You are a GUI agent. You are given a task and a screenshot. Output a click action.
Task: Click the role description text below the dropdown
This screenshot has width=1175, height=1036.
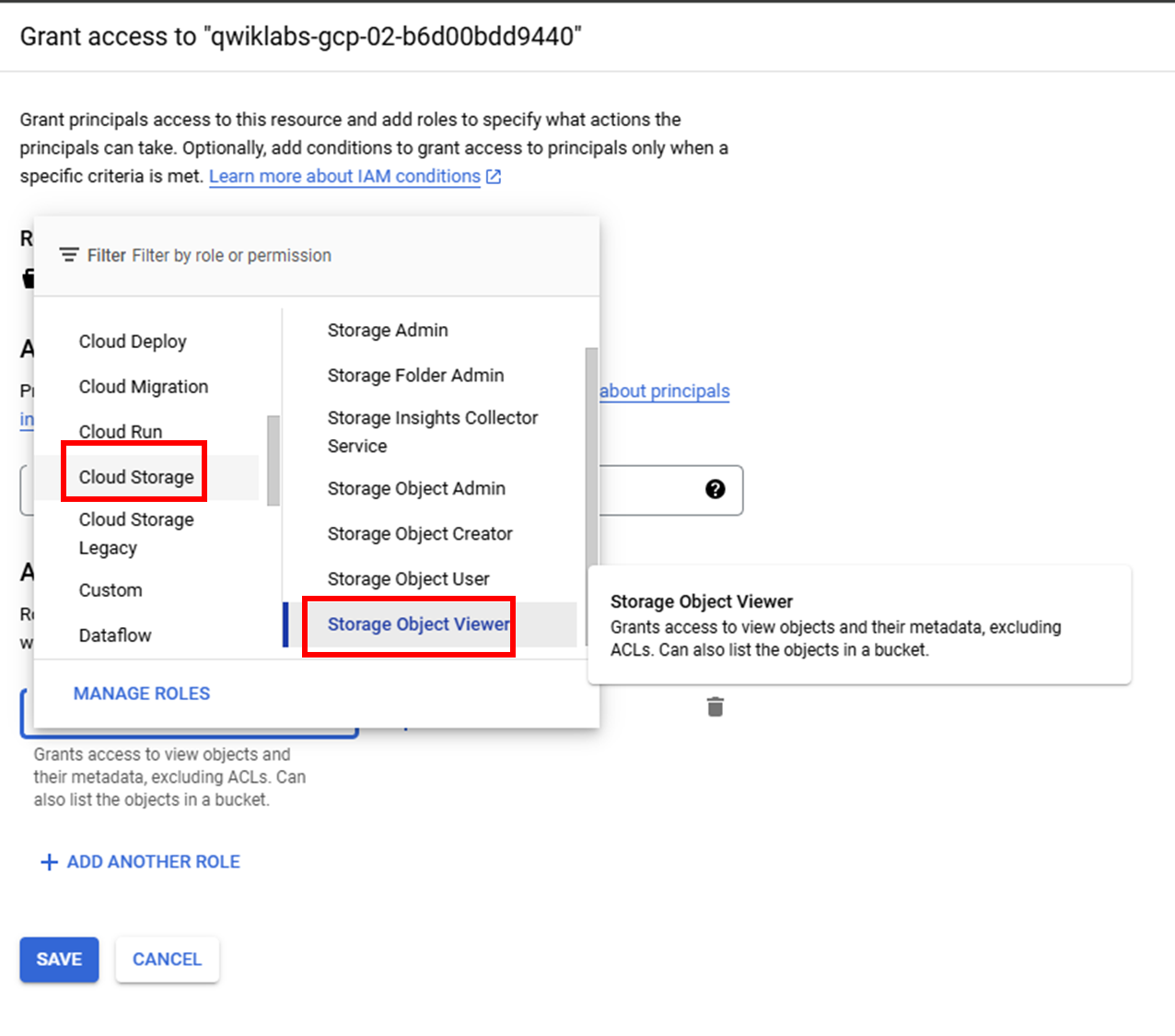click(169, 777)
